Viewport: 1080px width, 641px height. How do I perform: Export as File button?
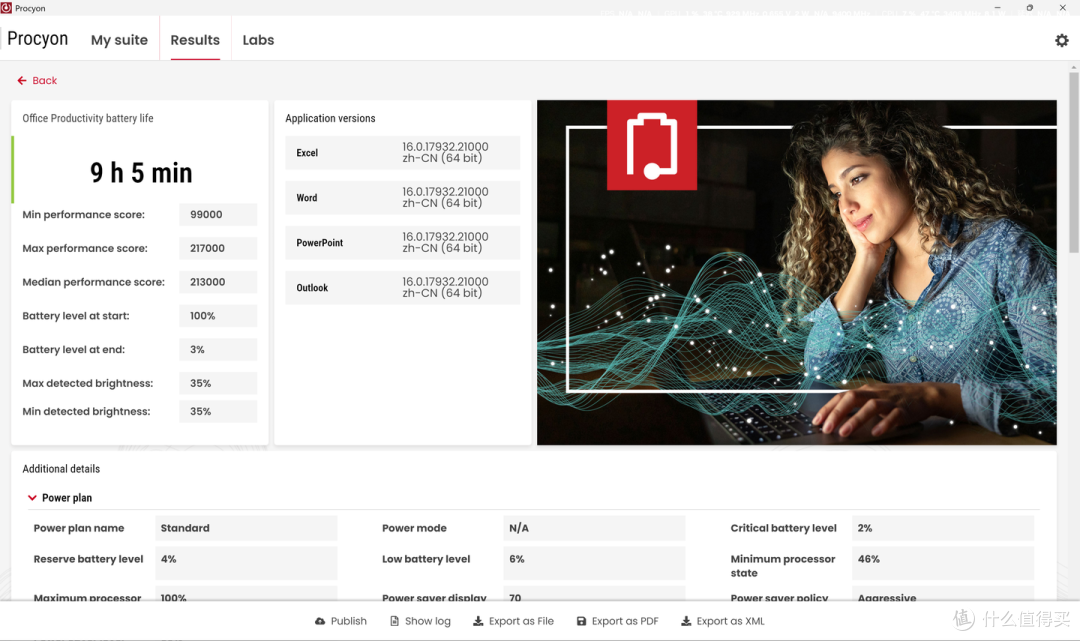513,621
